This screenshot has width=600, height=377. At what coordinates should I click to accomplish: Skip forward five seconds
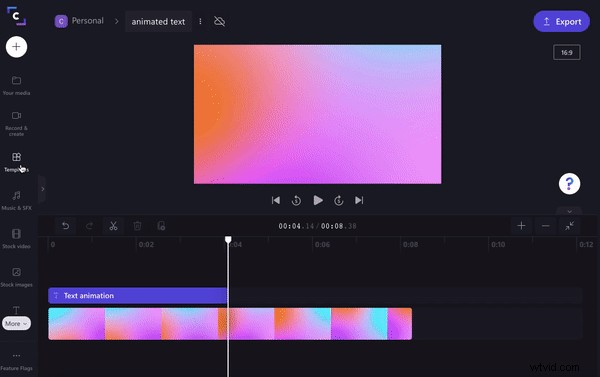[x=339, y=200]
